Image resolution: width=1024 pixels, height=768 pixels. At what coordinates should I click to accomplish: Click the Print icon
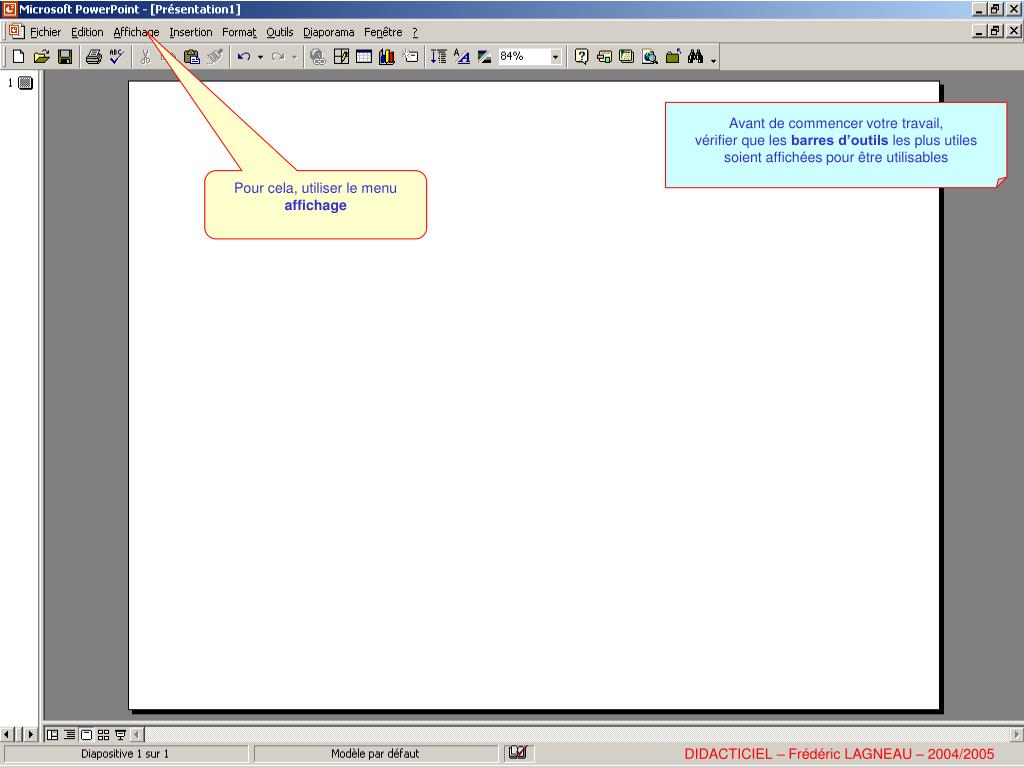pos(93,57)
